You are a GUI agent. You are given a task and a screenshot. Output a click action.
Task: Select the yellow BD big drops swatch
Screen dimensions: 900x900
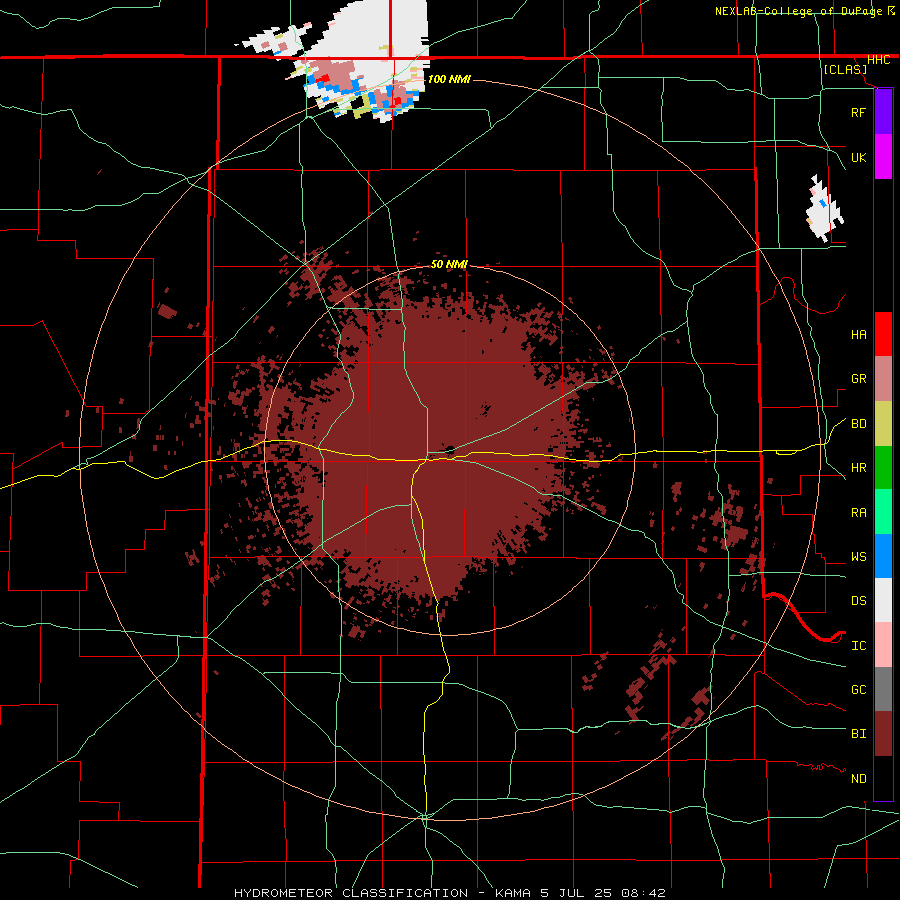(883, 424)
